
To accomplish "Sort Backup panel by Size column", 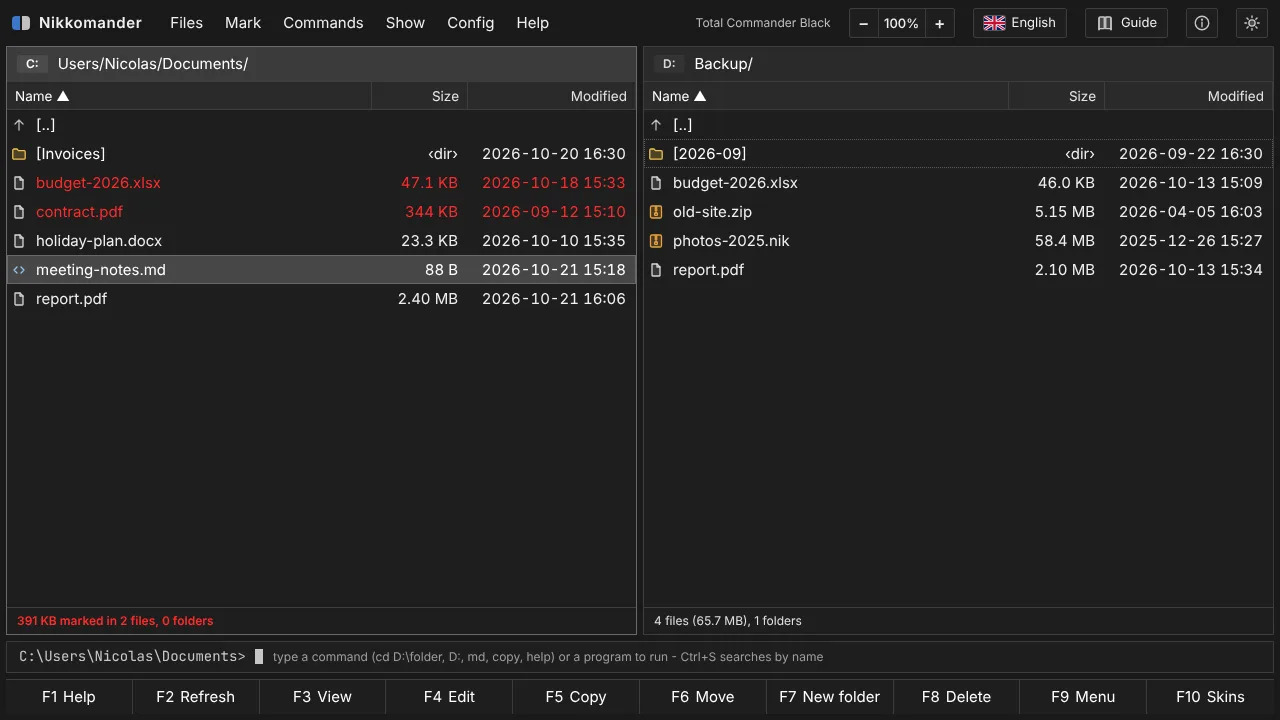I will pyautogui.click(x=1056, y=96).
